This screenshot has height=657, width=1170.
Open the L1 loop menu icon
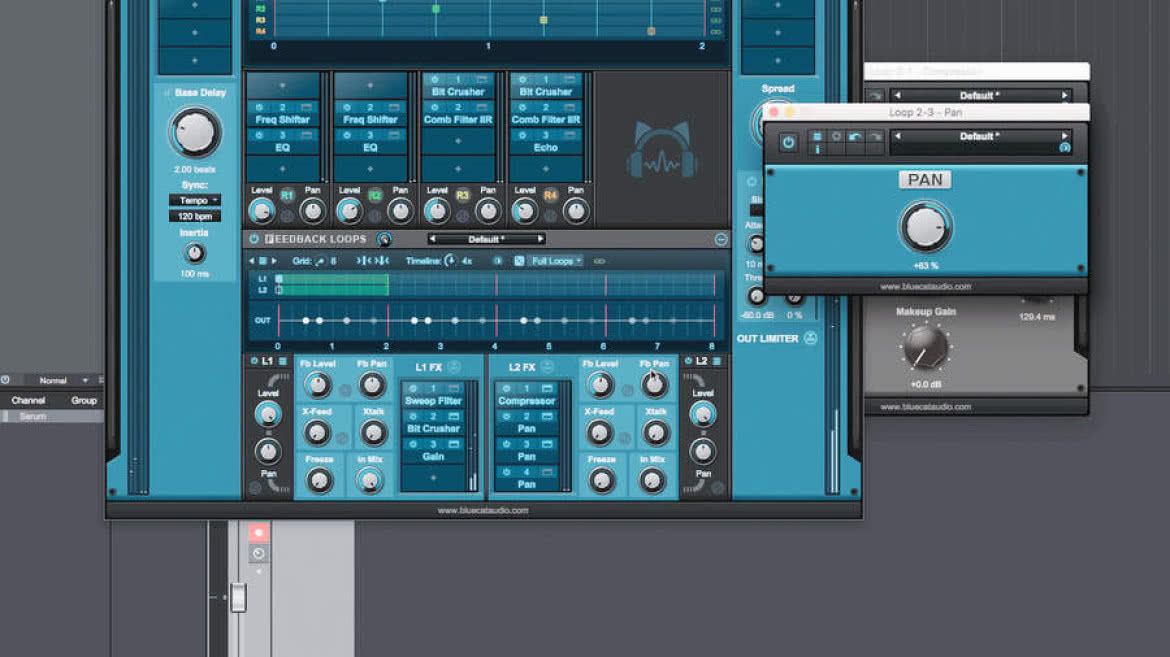283,361
